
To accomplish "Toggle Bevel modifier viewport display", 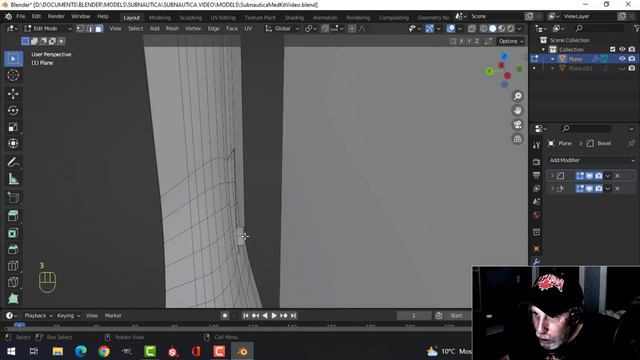I will coord(589,176).
